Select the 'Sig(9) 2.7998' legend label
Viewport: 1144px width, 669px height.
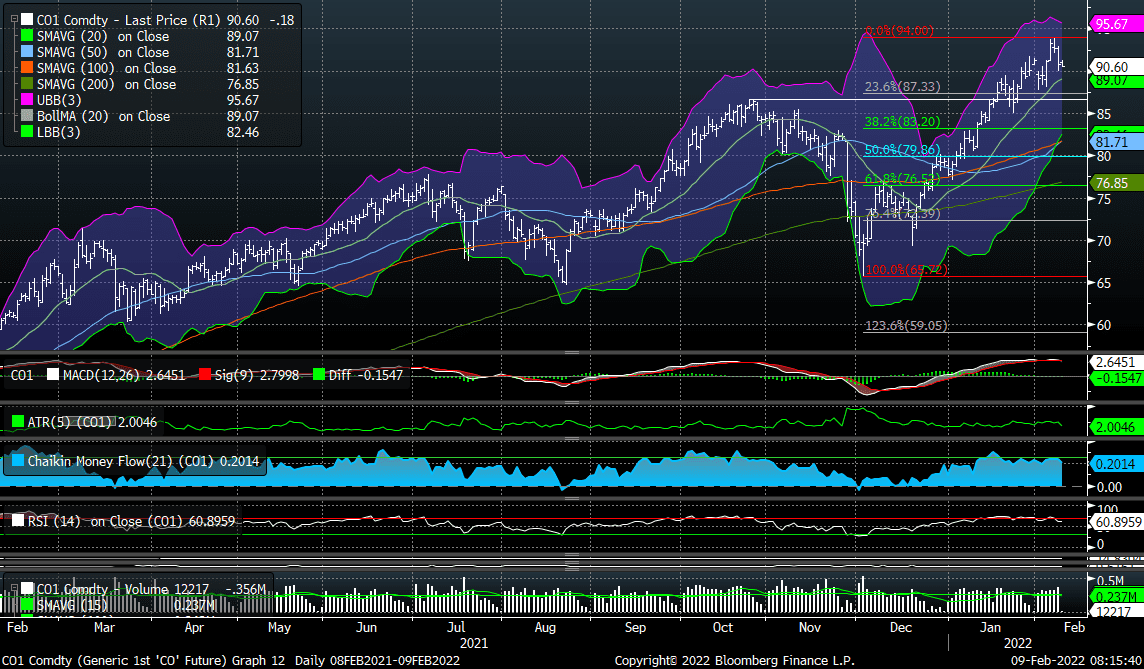(257, 375)
